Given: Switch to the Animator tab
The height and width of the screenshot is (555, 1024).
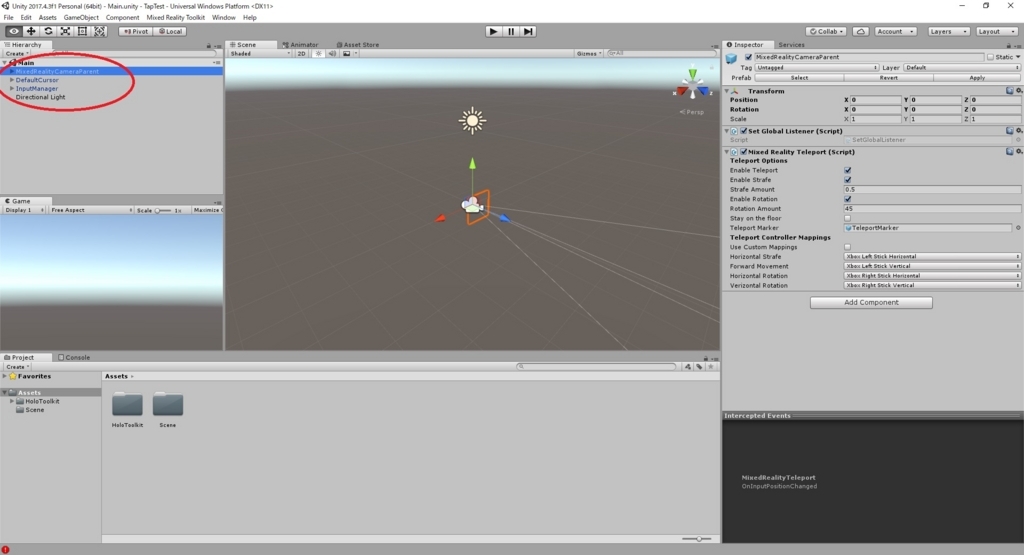Looking at the screenshot, I should [x=300, y=44].
